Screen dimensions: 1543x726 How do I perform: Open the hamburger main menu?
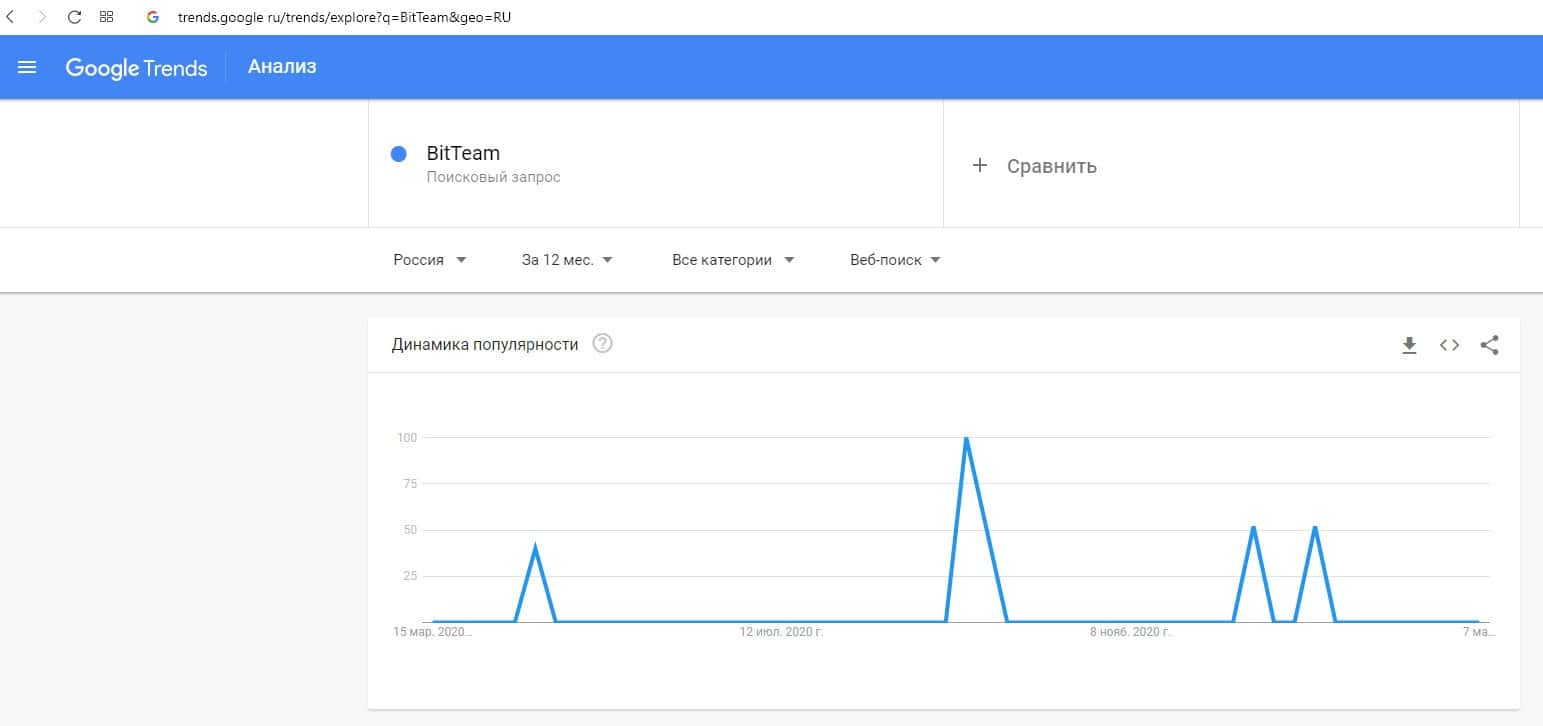[27, 68]
